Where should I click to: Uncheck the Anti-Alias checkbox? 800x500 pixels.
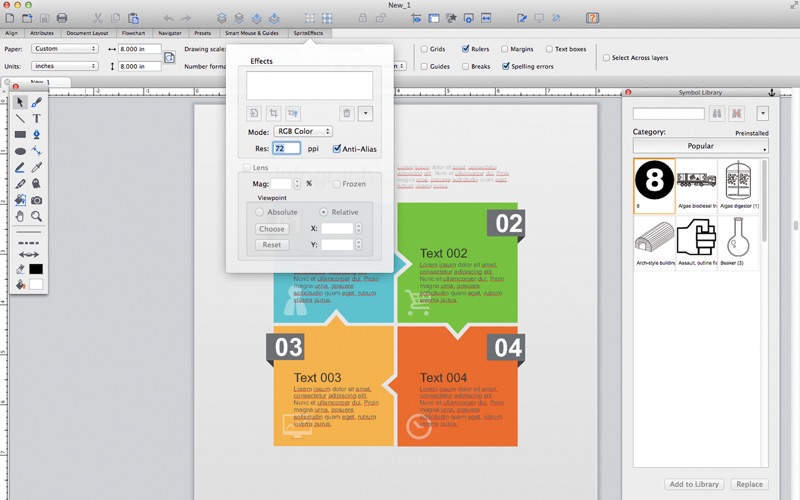tap(337, 149)
